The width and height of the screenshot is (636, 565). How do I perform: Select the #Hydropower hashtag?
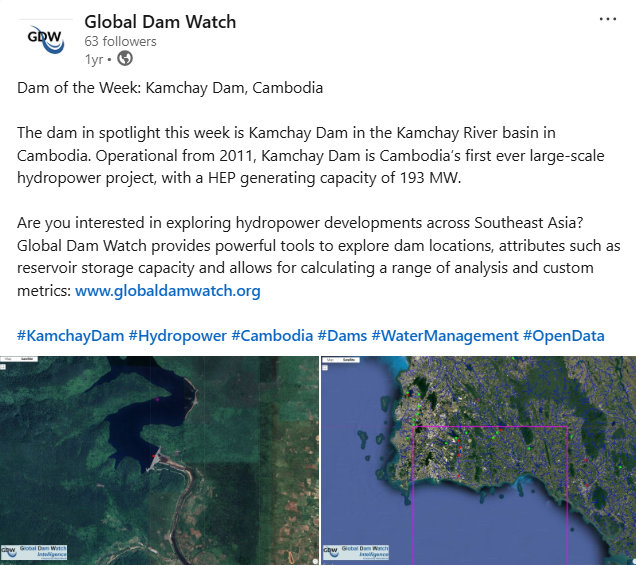pyautogui.click(x=177, y=336)
